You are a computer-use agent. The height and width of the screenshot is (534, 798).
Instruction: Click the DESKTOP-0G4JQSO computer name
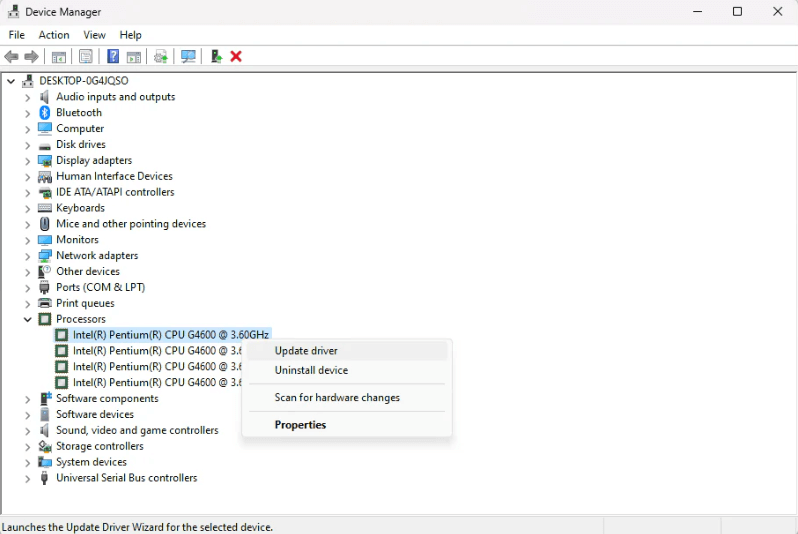pos(83,80)
